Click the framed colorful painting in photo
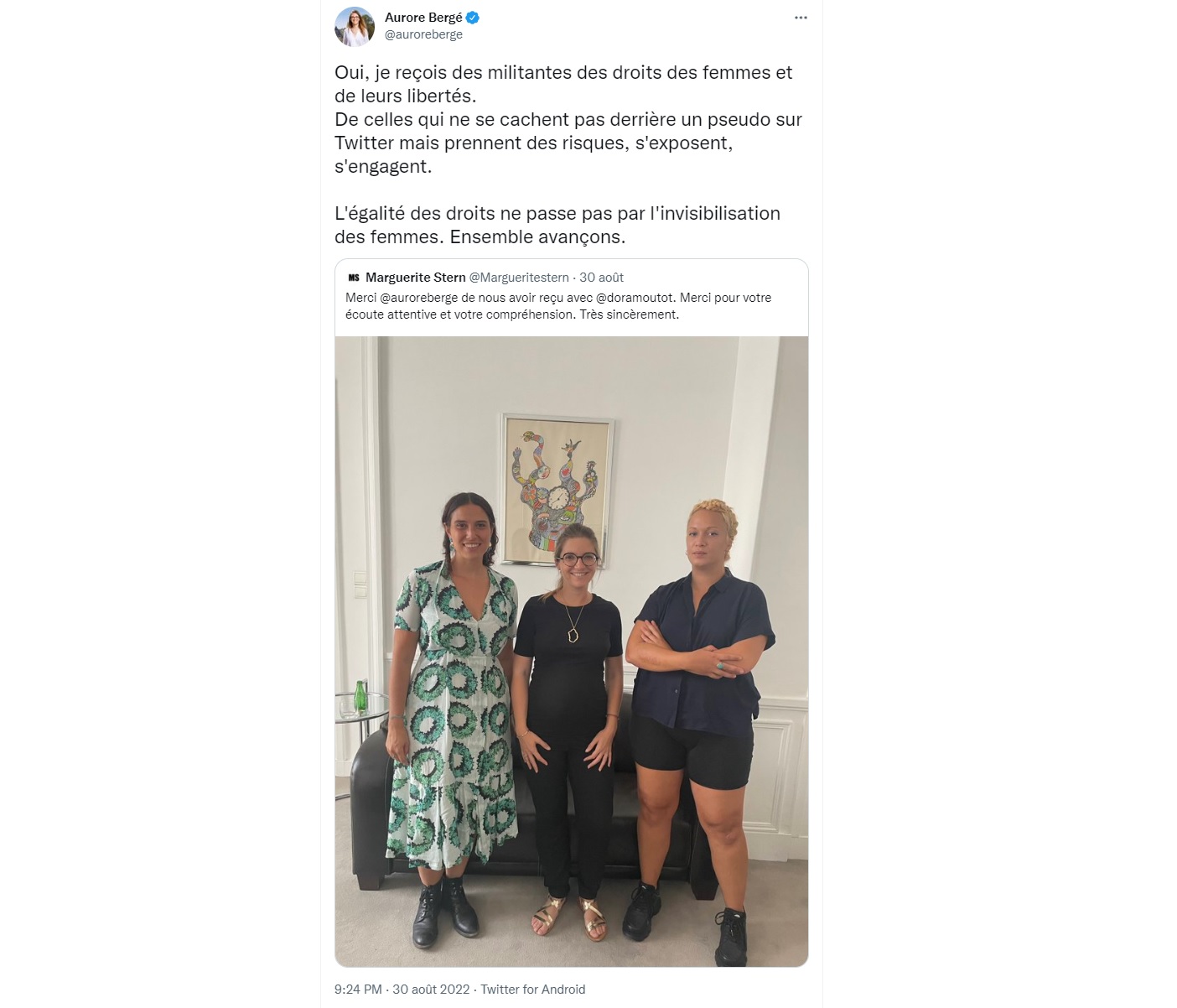Image resolution: width=1177 pixels, height=1008 pixels. 557,489
